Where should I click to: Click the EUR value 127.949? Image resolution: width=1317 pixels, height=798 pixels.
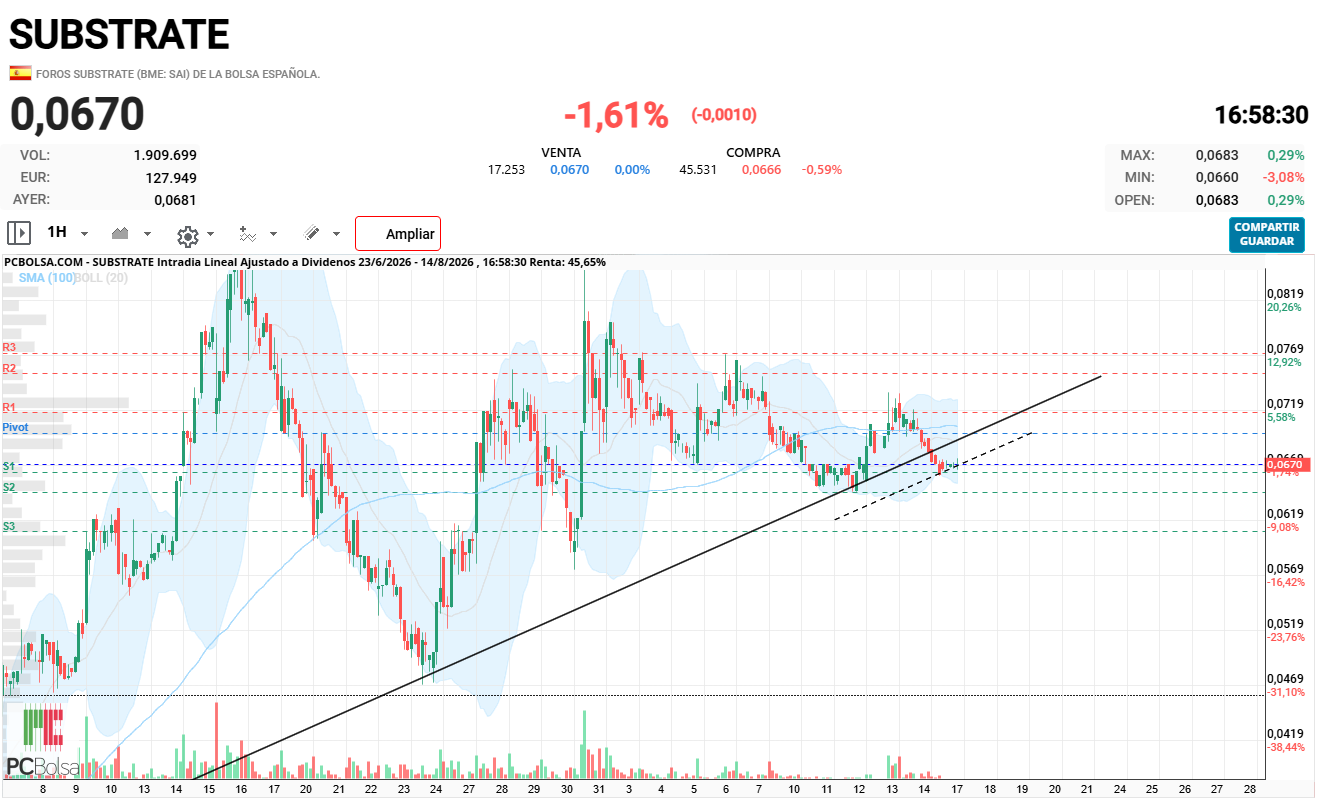point(173,178)
